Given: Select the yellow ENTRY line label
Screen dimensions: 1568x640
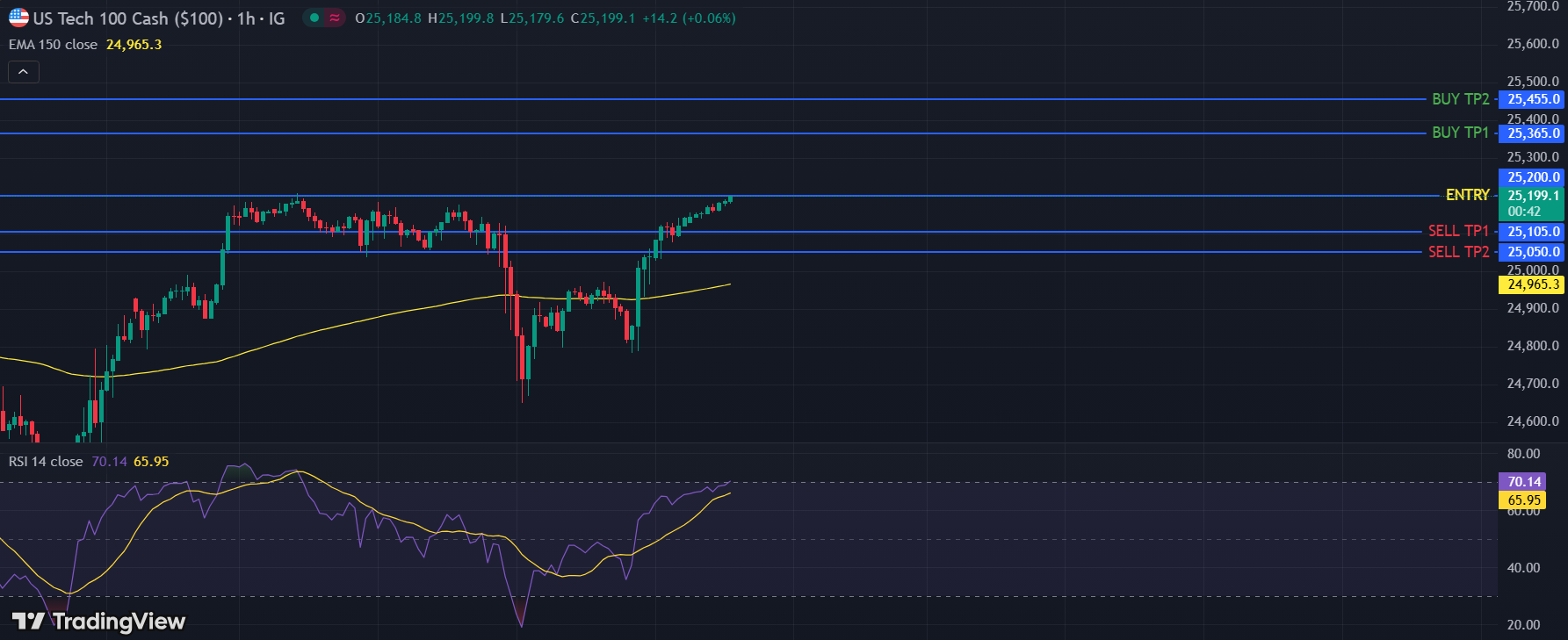Looking at the screenshot, I should (x=1467, y=195).
